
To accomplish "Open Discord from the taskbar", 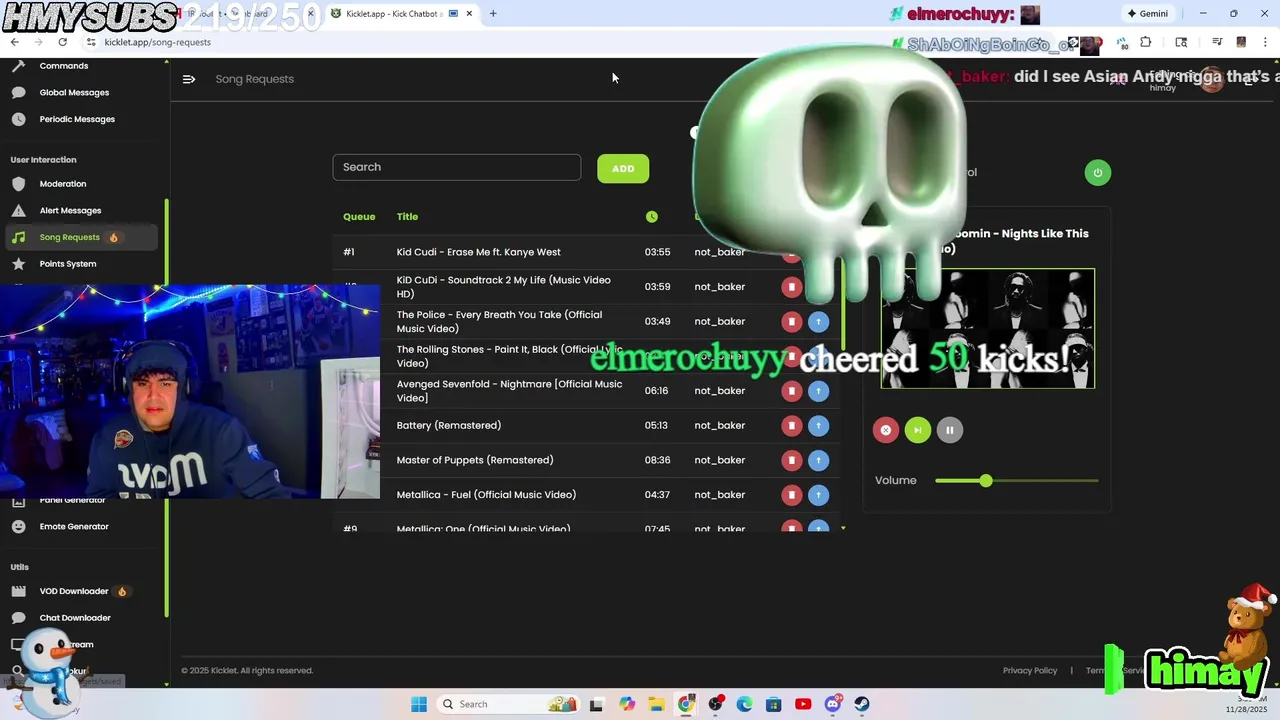I will tap(832, 704).
